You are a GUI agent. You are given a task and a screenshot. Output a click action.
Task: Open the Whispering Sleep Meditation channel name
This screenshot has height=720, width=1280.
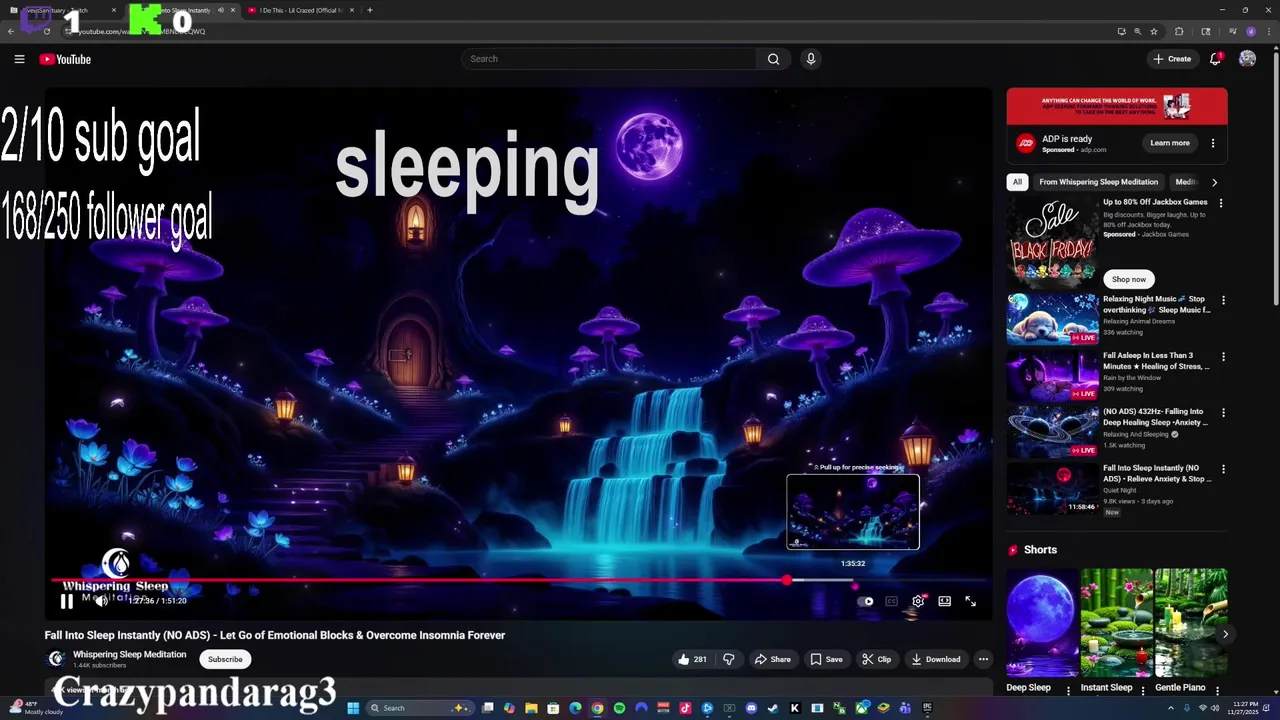click(129, 654)
